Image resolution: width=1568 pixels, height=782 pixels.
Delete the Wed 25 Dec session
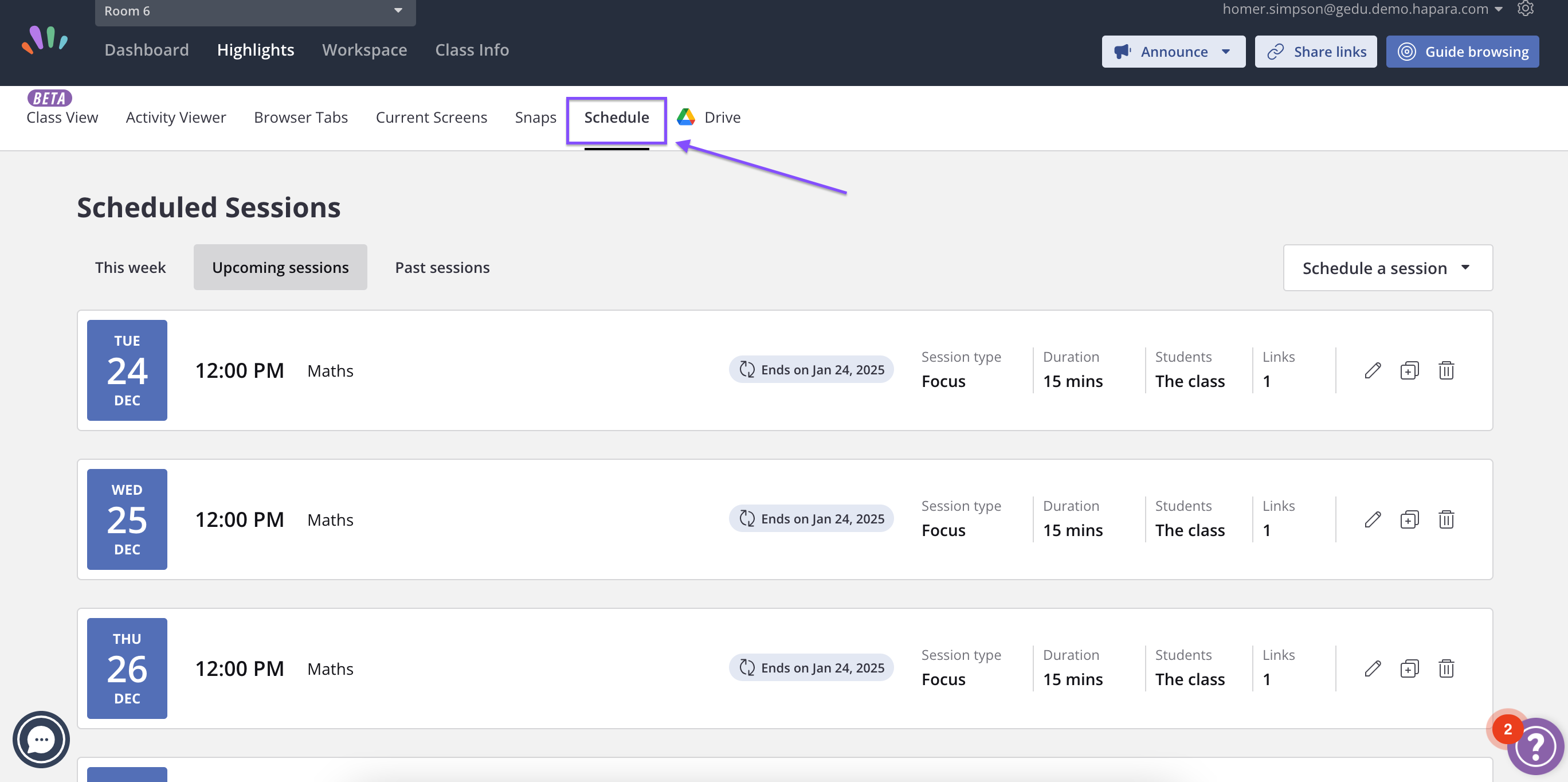[x=1447, y=519]
